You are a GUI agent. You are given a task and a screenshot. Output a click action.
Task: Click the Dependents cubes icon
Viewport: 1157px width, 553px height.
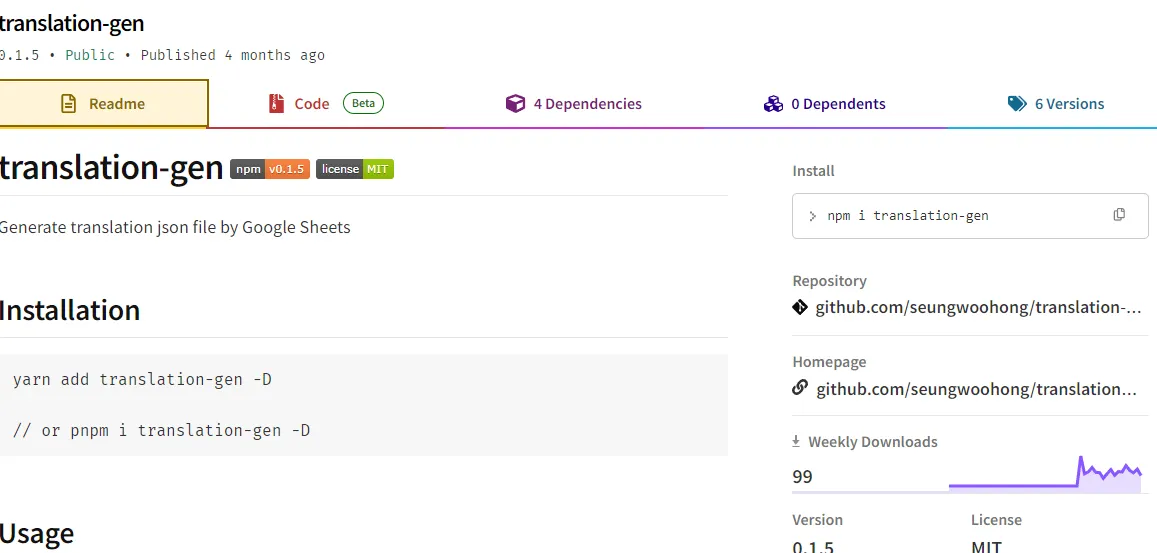tap(773, 103)
